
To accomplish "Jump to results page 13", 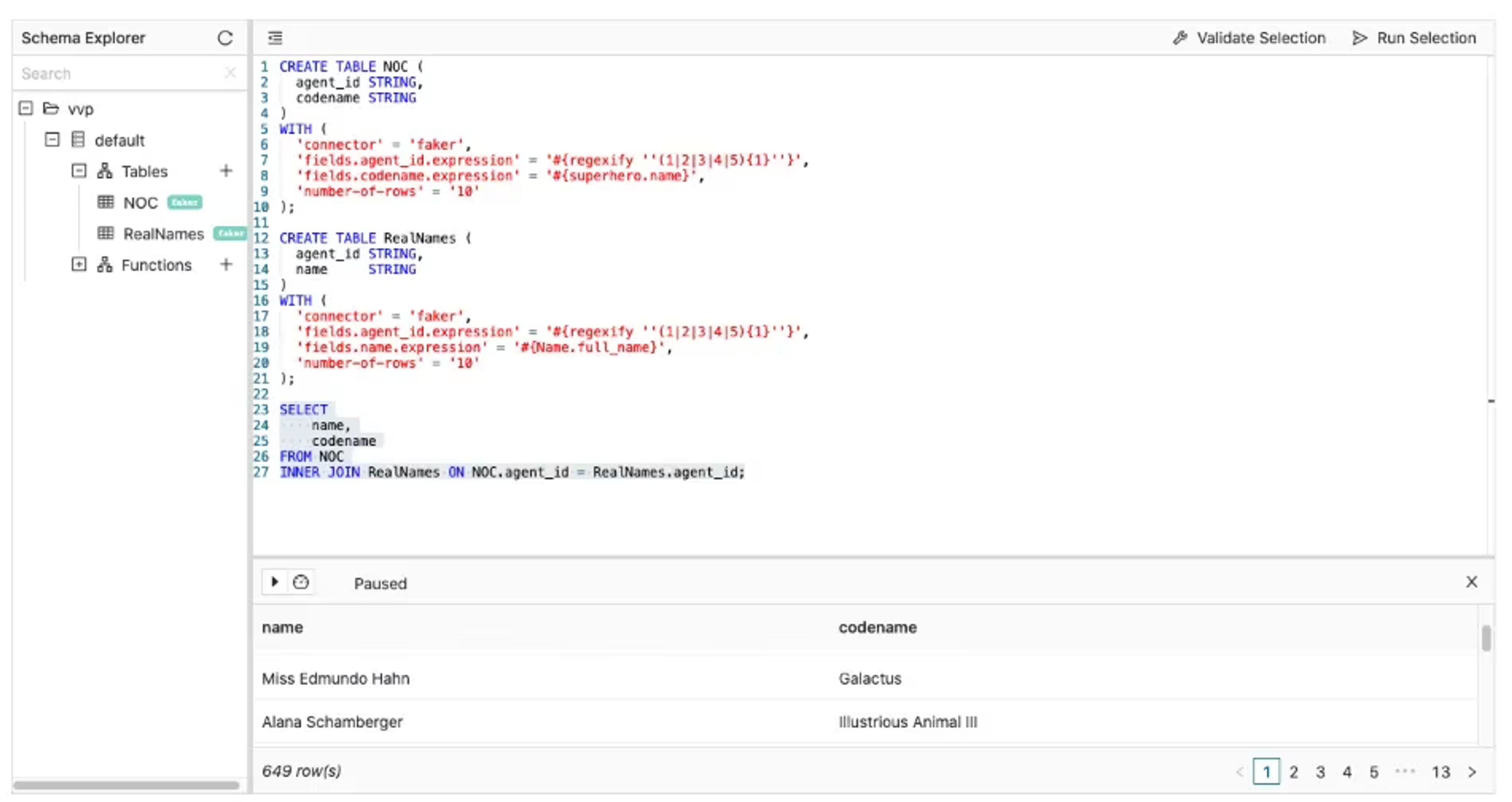I will (x=1440, y=771).
